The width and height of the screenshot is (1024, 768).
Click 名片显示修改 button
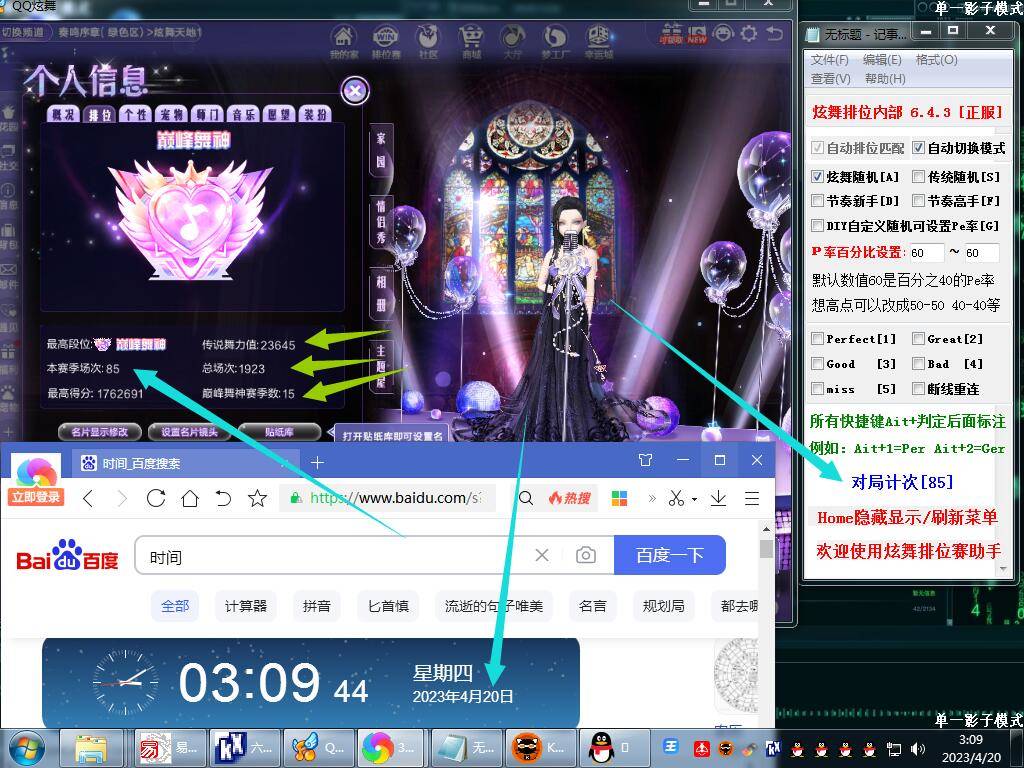[99, 432]
